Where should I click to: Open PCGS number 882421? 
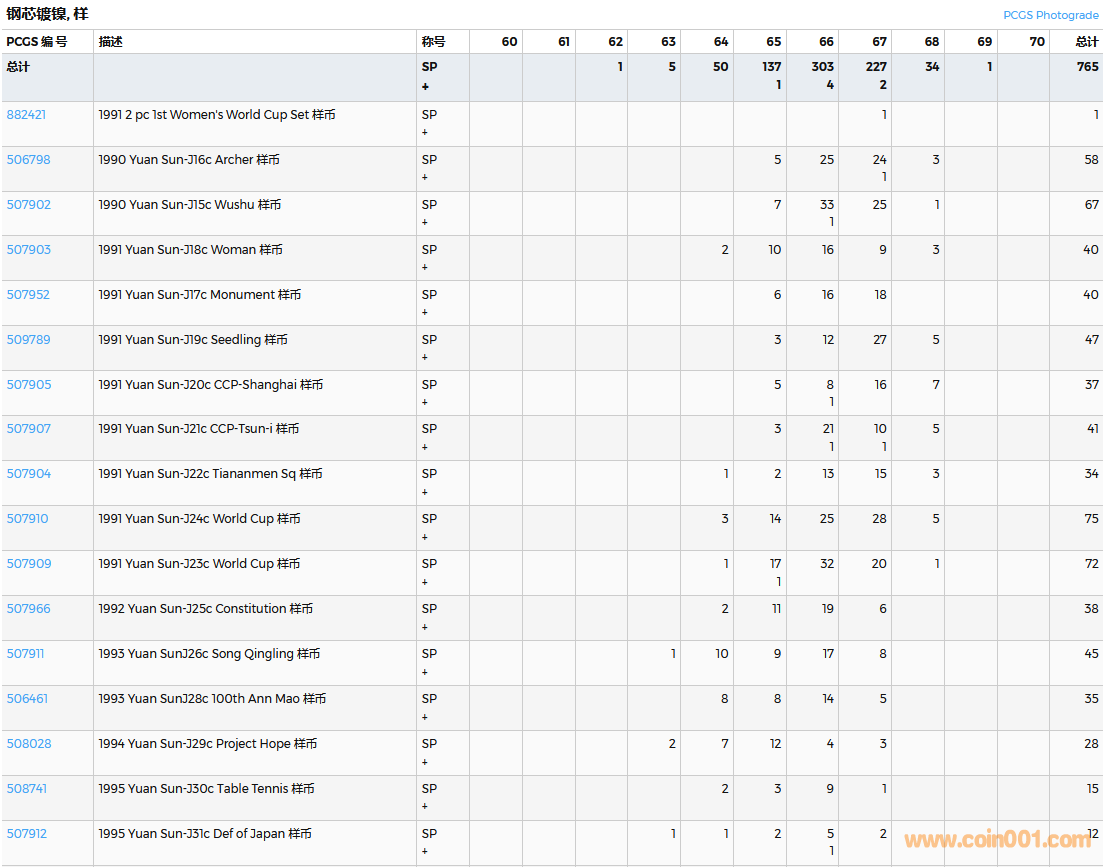(x=26, y=115)
